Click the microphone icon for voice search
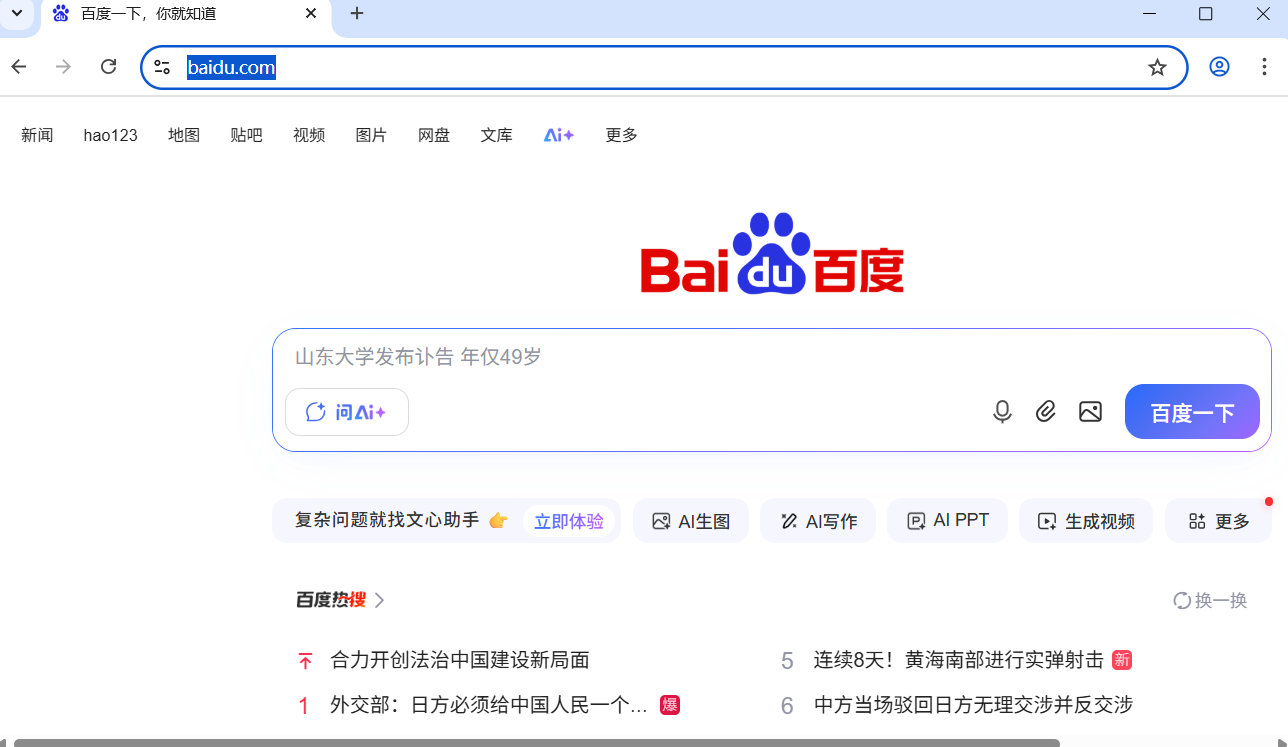The height and width of the screenshot is (747, 1288). click(x=1002, y=411)
